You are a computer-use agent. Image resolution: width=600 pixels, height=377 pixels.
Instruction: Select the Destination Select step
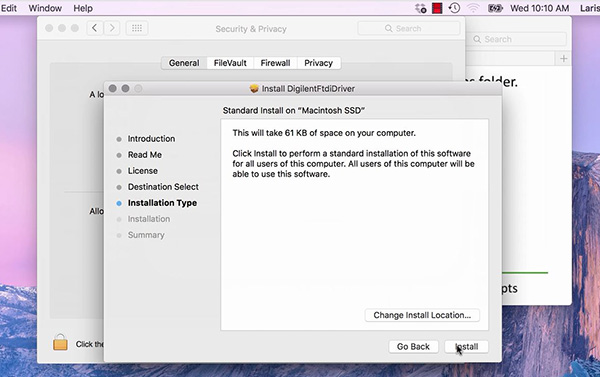click(163, 187)
